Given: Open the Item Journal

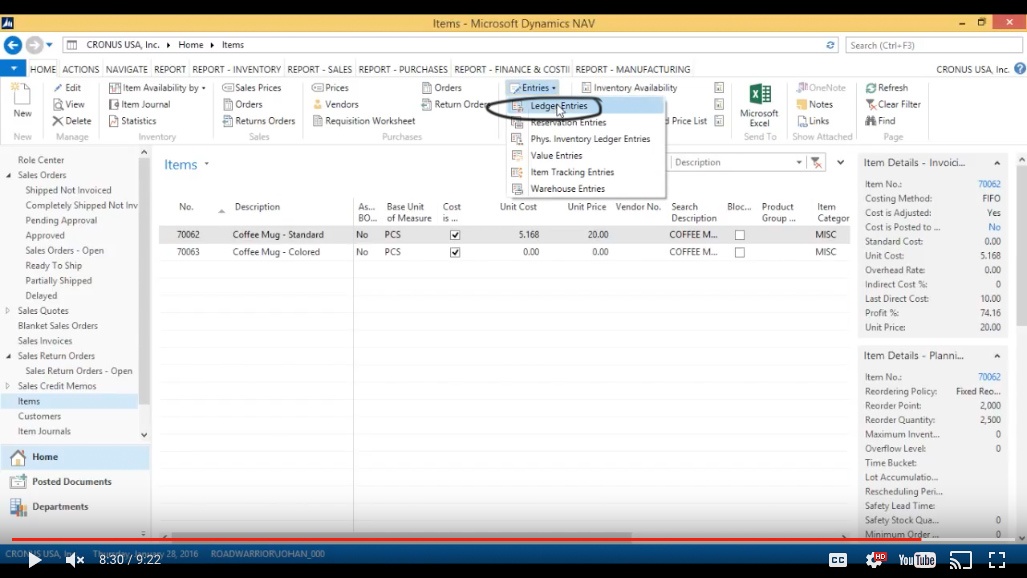Looking at the screenshot, I should pos(139,104).
